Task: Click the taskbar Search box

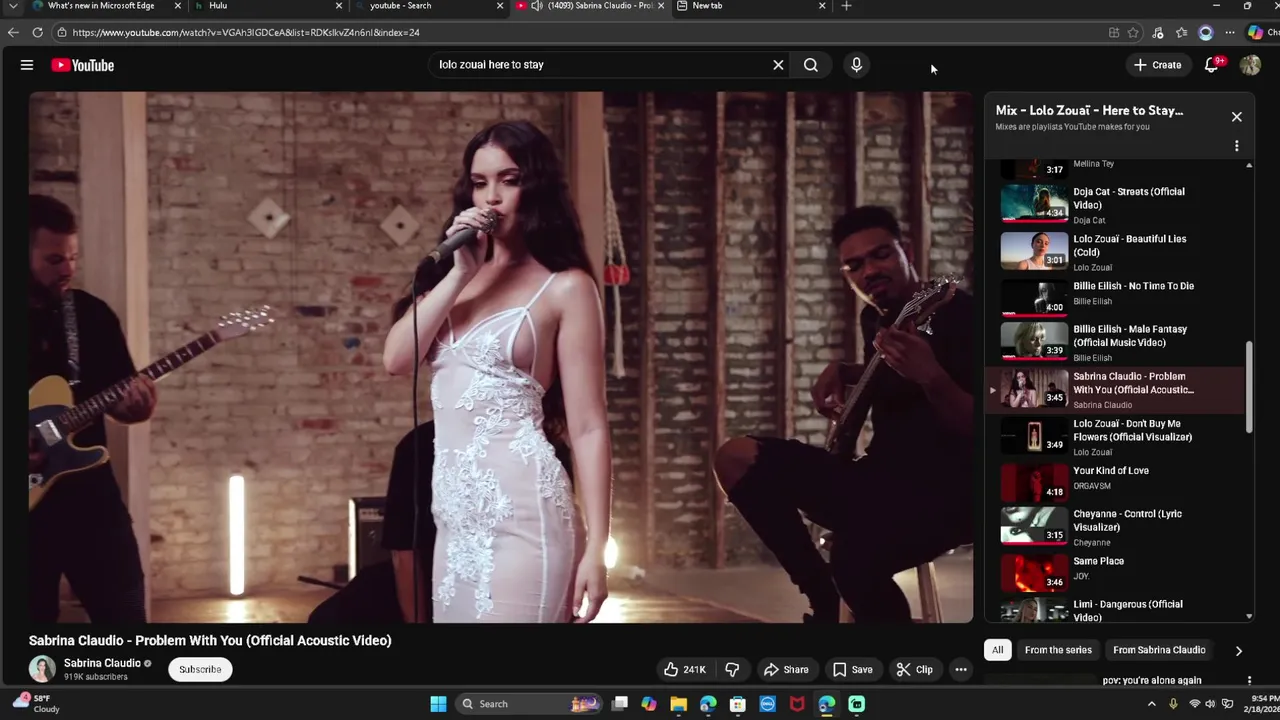Action: pos(530,704)
